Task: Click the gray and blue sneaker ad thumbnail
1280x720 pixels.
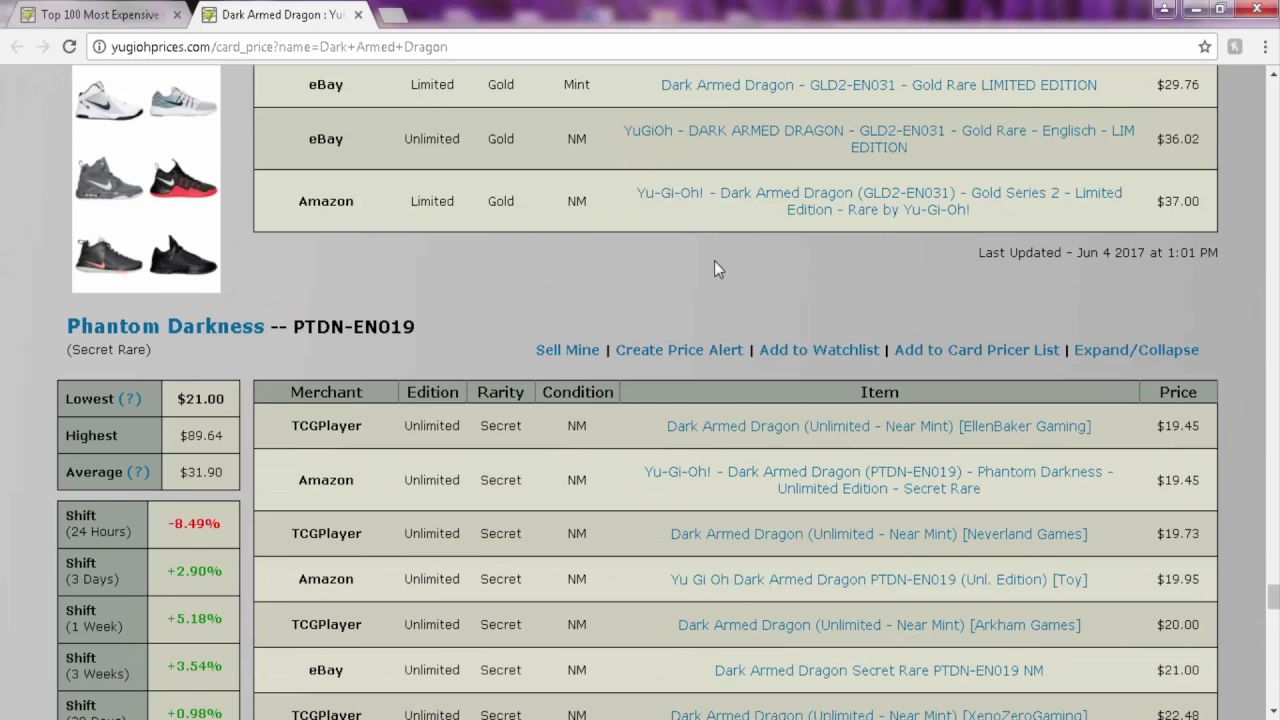Action: pyautogui.click(x=183, y=102)
